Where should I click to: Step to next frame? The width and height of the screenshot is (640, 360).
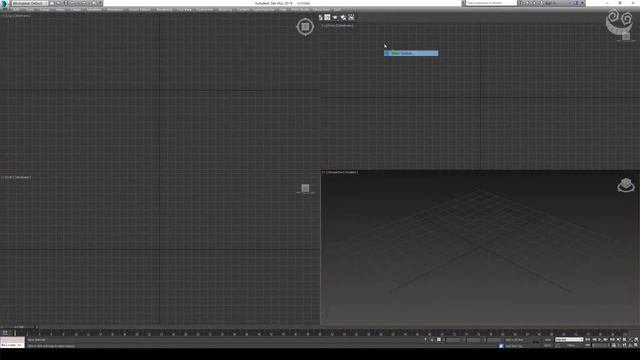(606, 340)
